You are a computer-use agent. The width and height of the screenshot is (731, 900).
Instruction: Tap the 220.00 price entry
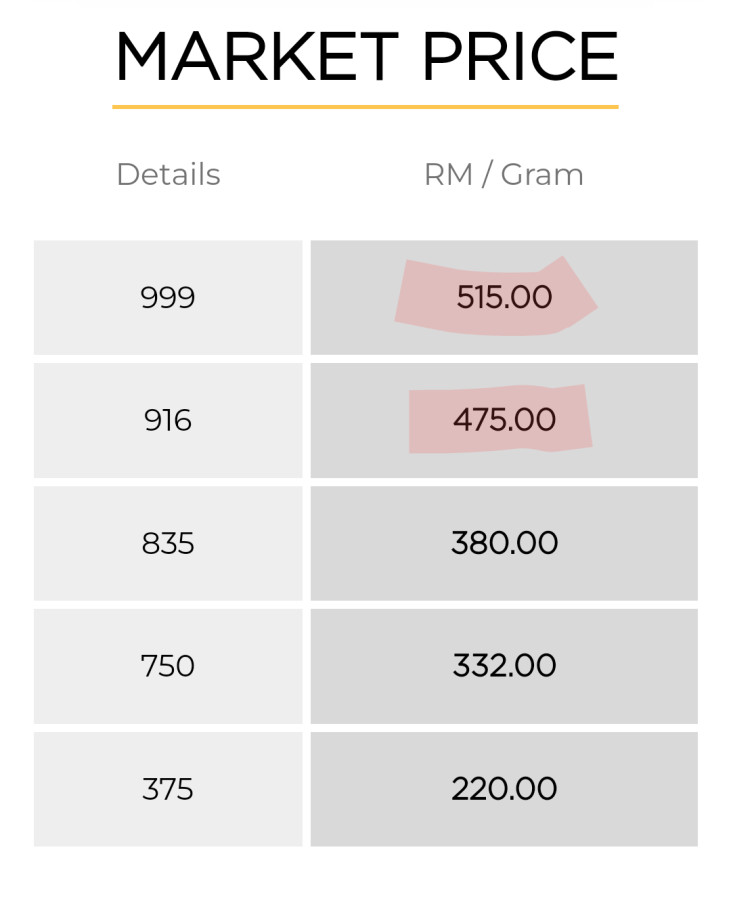click(x=504, y=789)
